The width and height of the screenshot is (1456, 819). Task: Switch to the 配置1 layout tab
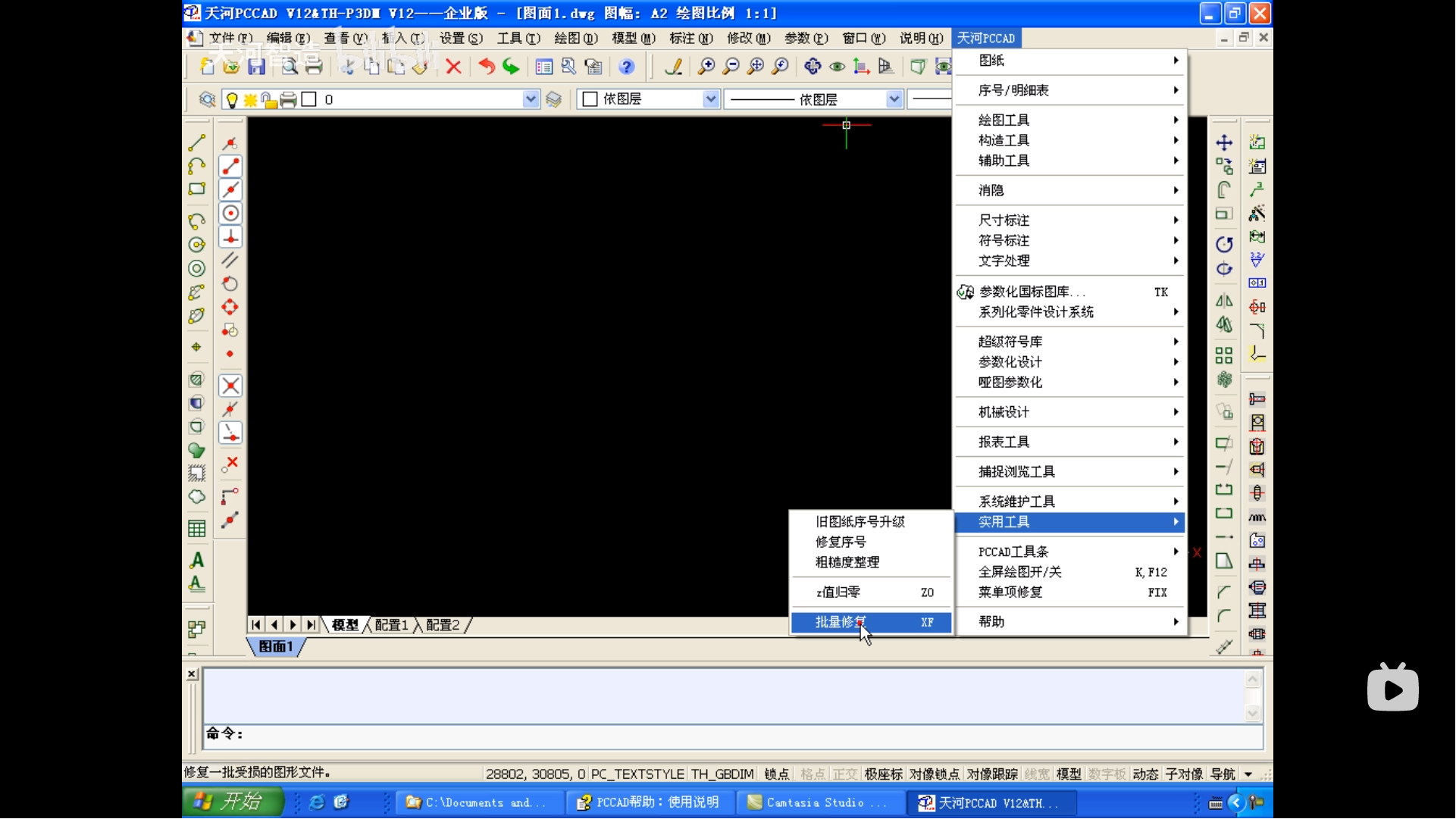pos(391,625)
